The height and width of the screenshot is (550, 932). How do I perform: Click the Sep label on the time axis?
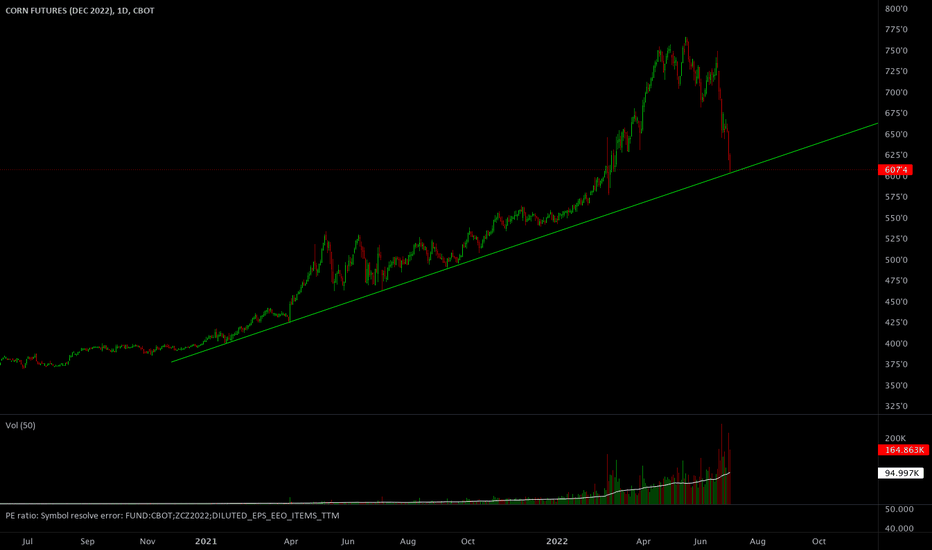[x=87, y=541]
